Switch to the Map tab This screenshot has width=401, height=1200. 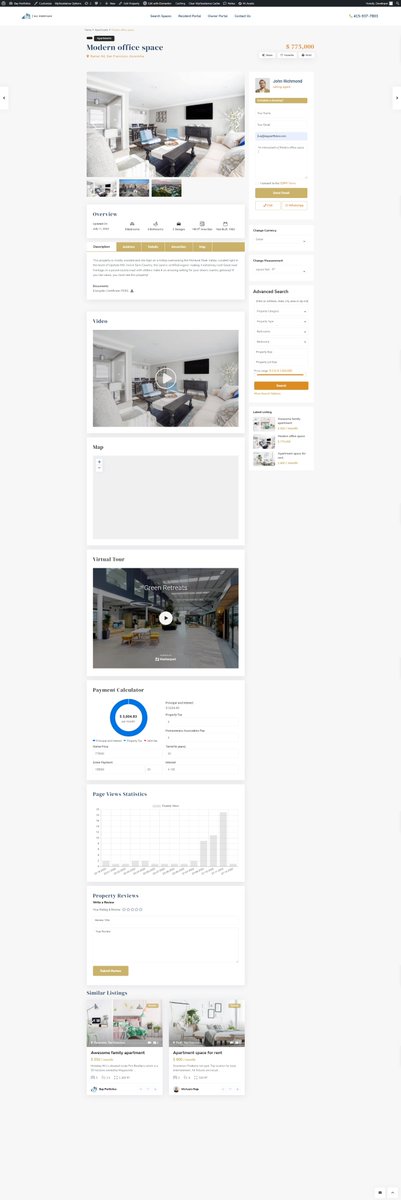pyautogui.click(x=202, y=246)
